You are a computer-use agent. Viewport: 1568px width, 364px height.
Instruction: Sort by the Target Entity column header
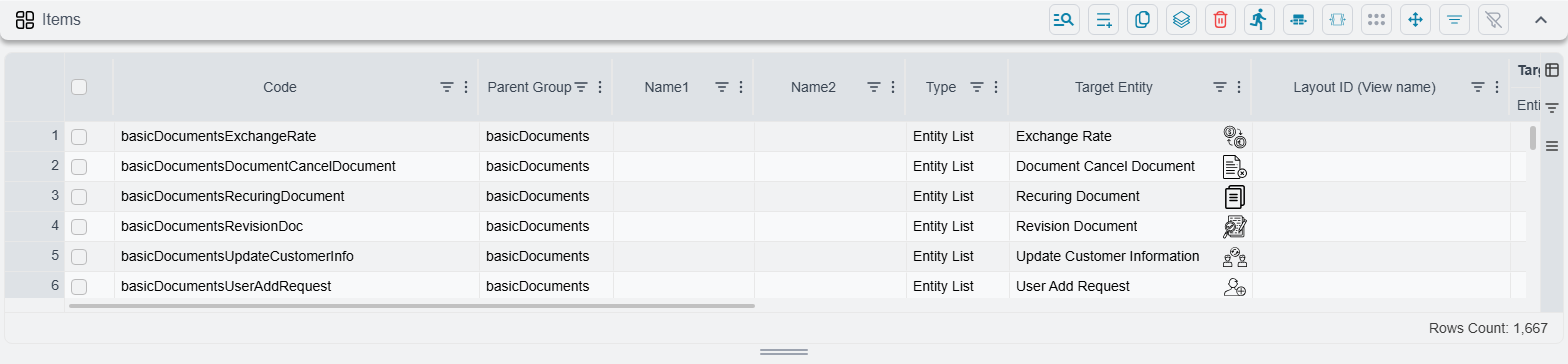click(x=1113, y=88)
